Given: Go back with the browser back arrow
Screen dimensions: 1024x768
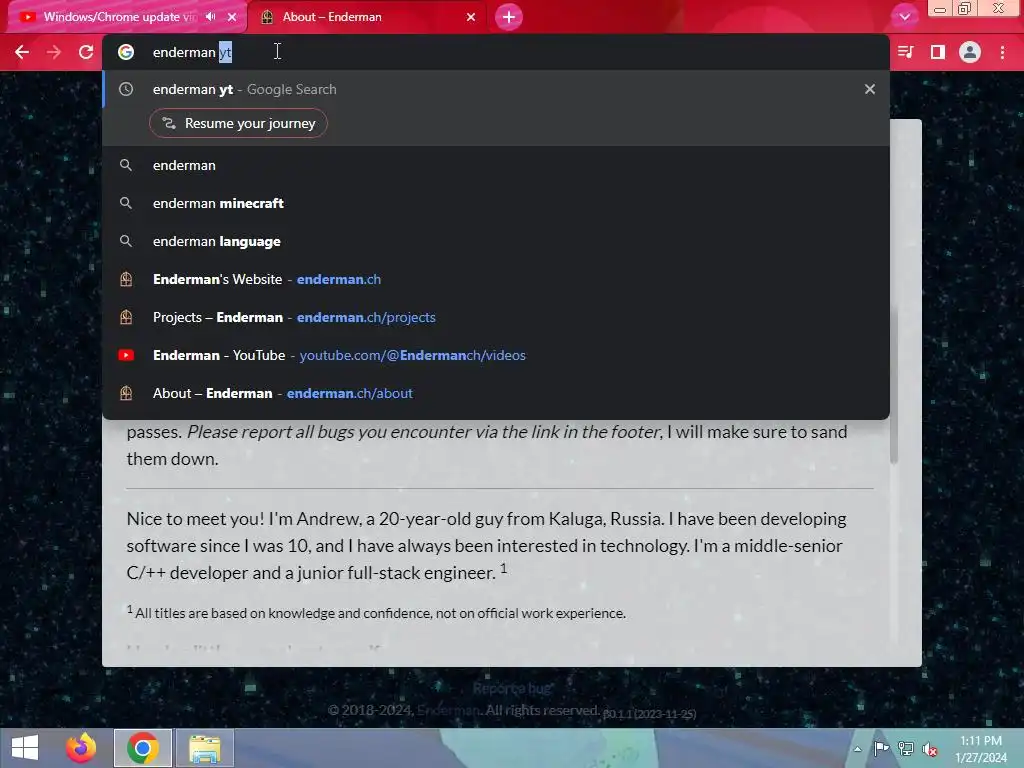Looking at the screenshot, I should coord(22,52).
